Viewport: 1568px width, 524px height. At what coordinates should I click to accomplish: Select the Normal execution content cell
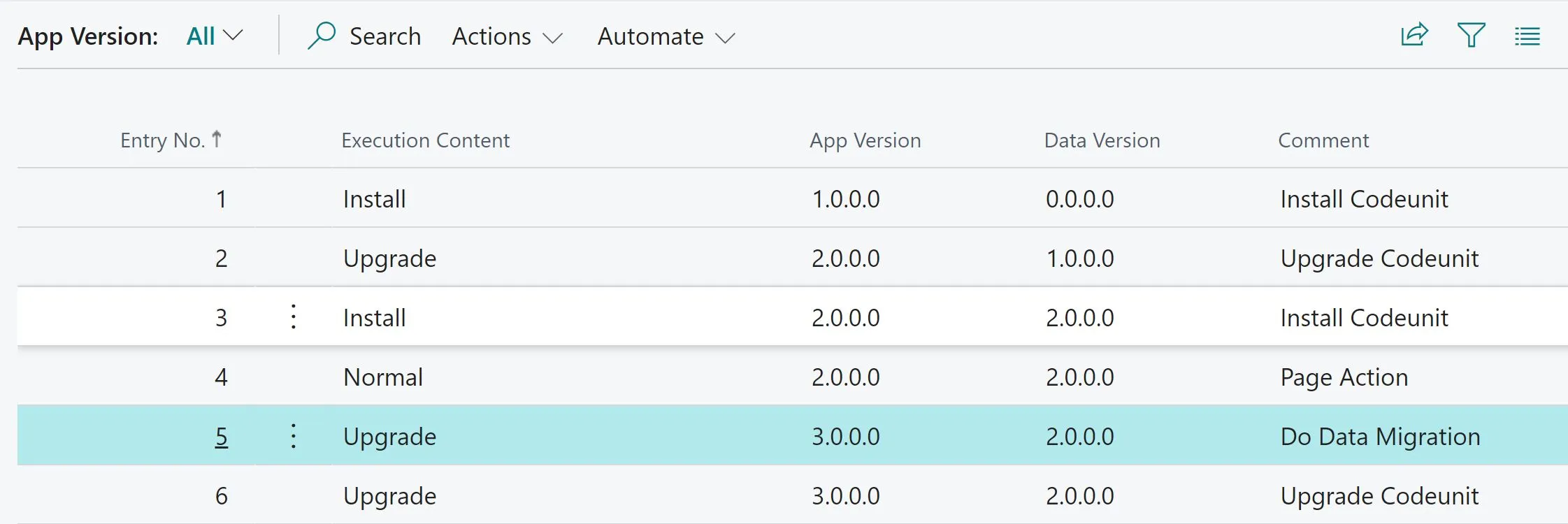coord(383,377)
